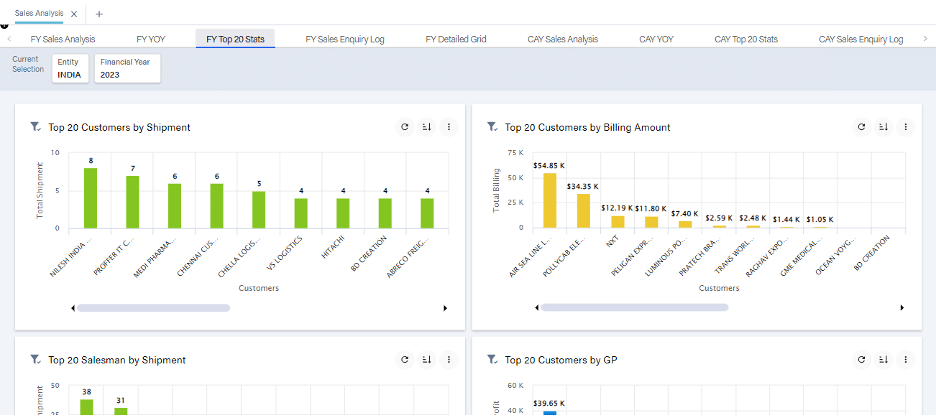Screen dimensions: 936x418
Task: Sort Top 20 Customers by GP chart
Action: 883,359
